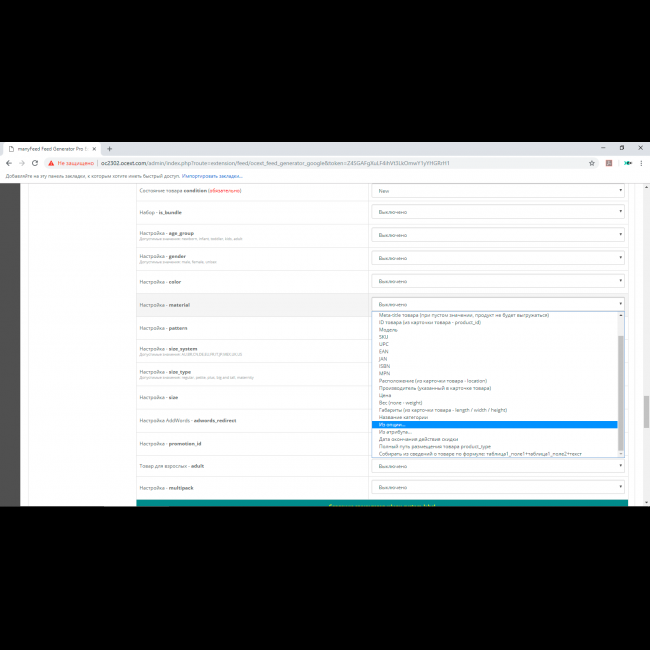The width and height of the screenshot is (650, 650).
Task: Click the browser back arrow
Action: (x=9, y=163)
